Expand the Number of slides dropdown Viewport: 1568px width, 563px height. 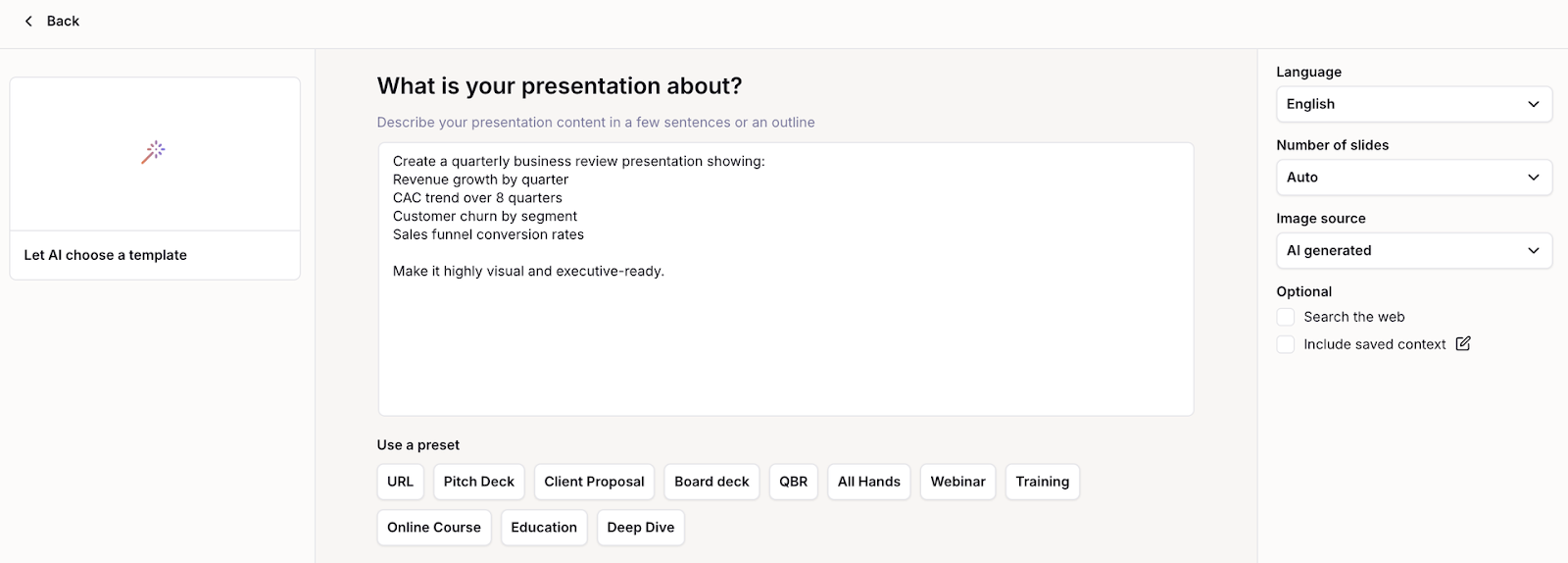pos(1413,178)
